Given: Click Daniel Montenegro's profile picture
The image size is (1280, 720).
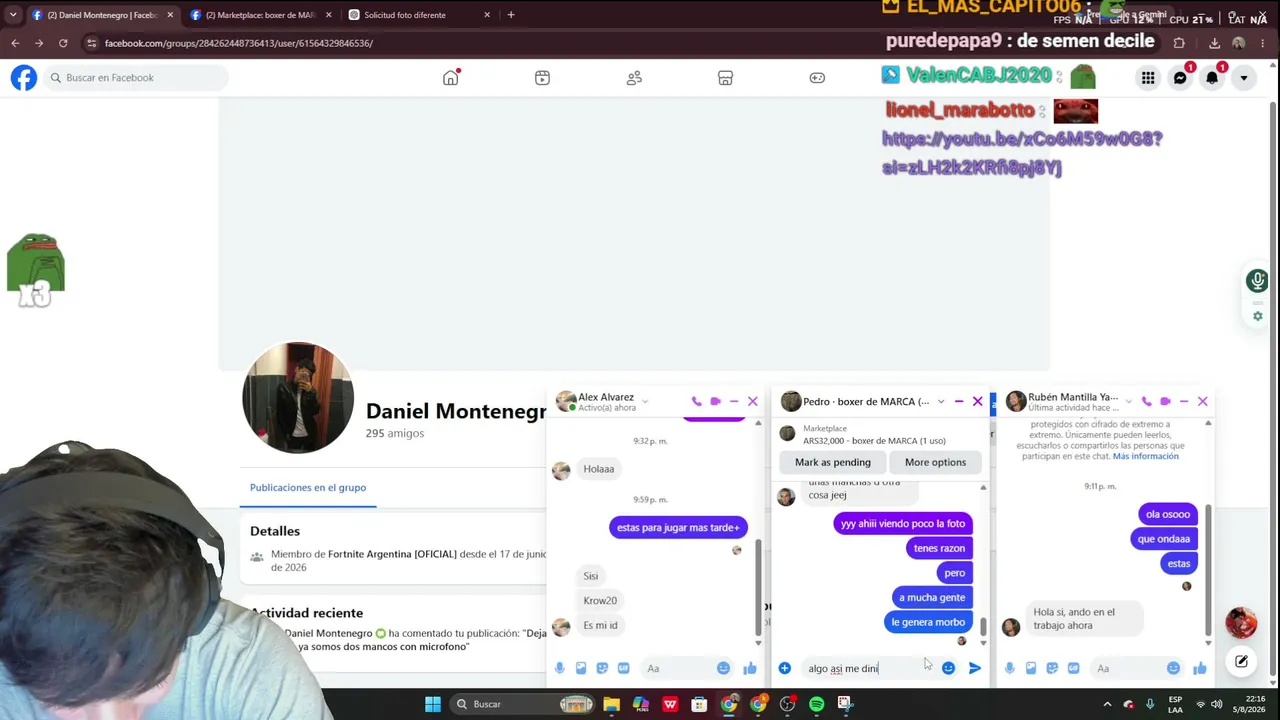Looking at the screenshot, I should 298,398.
